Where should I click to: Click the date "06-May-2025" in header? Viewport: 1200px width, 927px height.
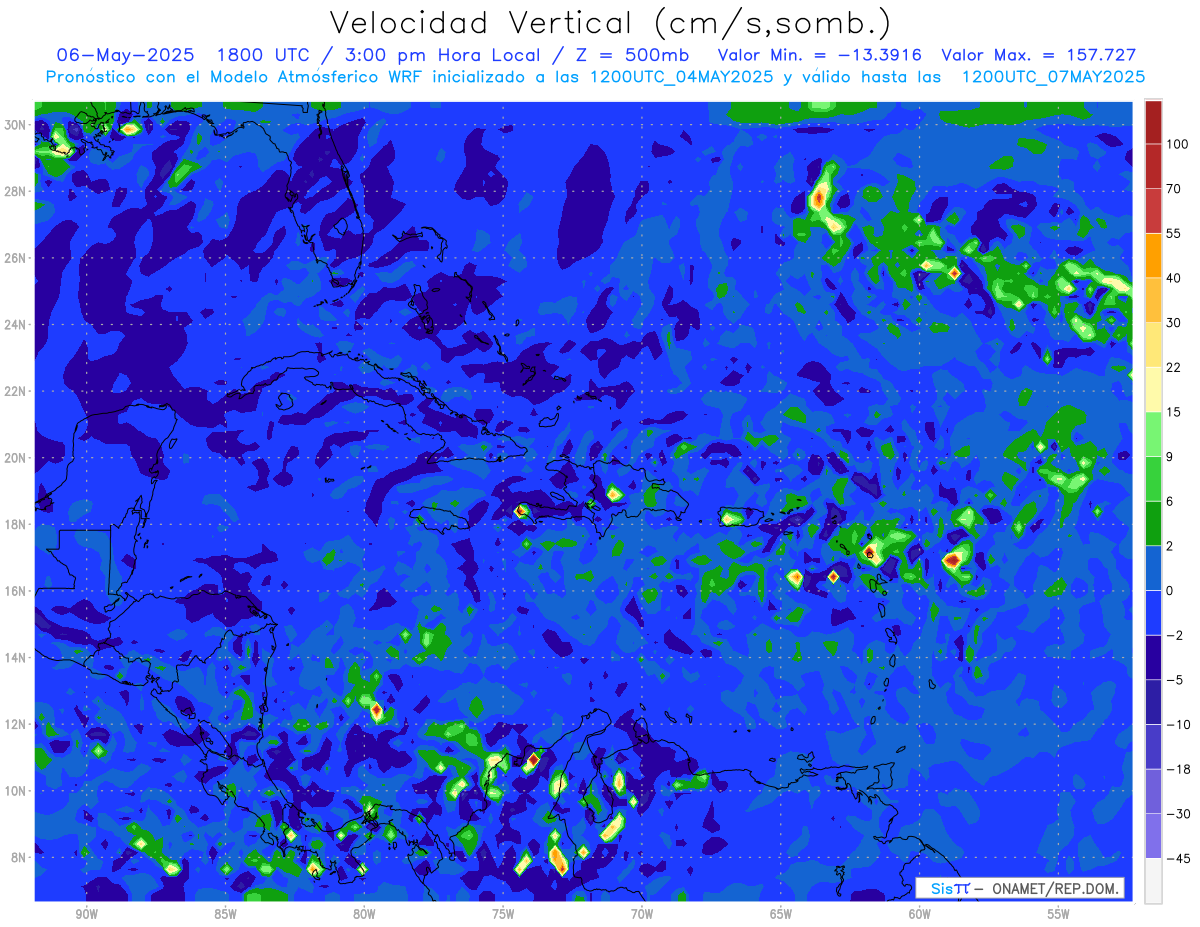pyautogui.click(x=126, y=55)
